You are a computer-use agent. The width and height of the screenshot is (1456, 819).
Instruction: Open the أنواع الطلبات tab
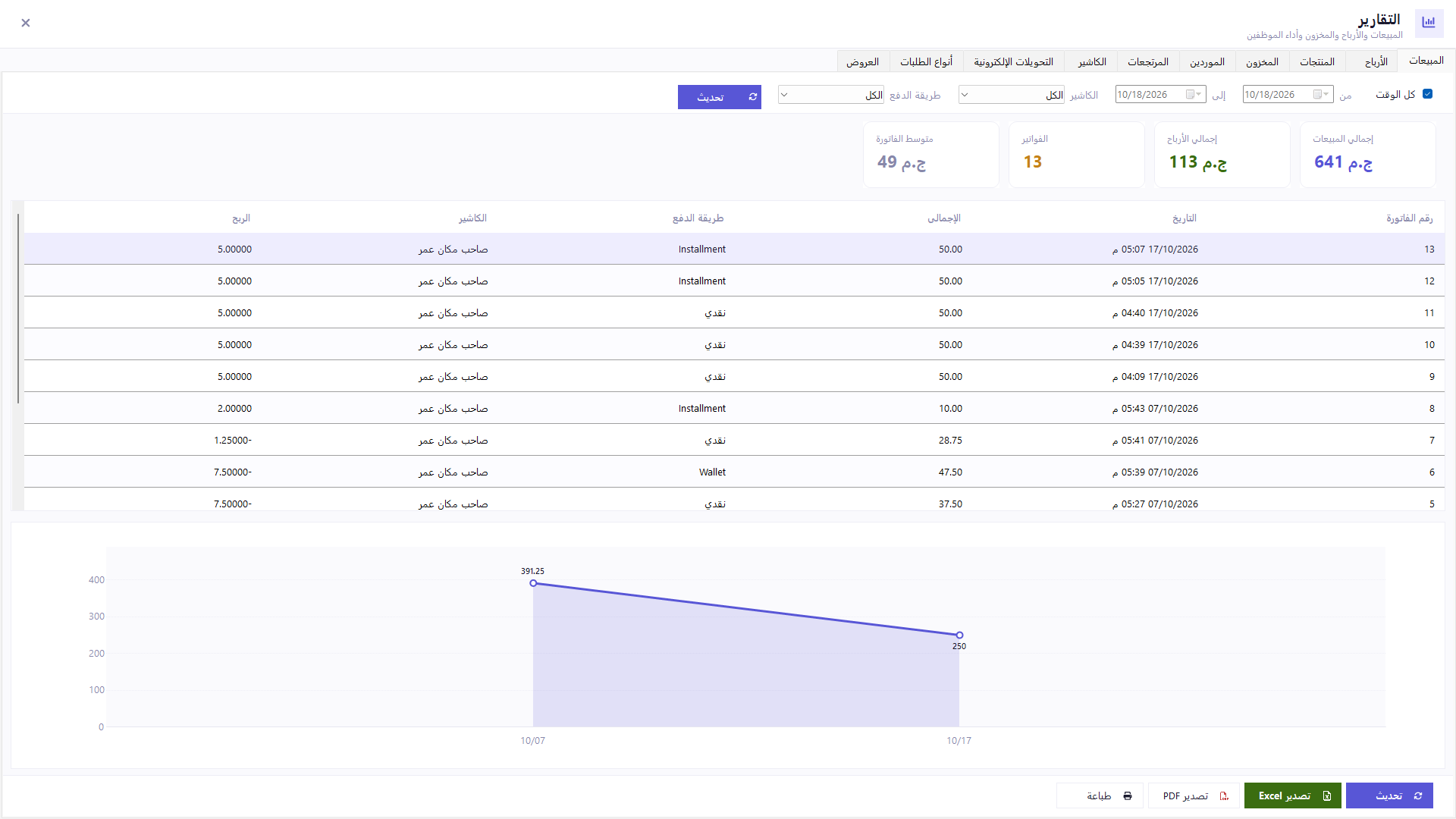(926, 61)
